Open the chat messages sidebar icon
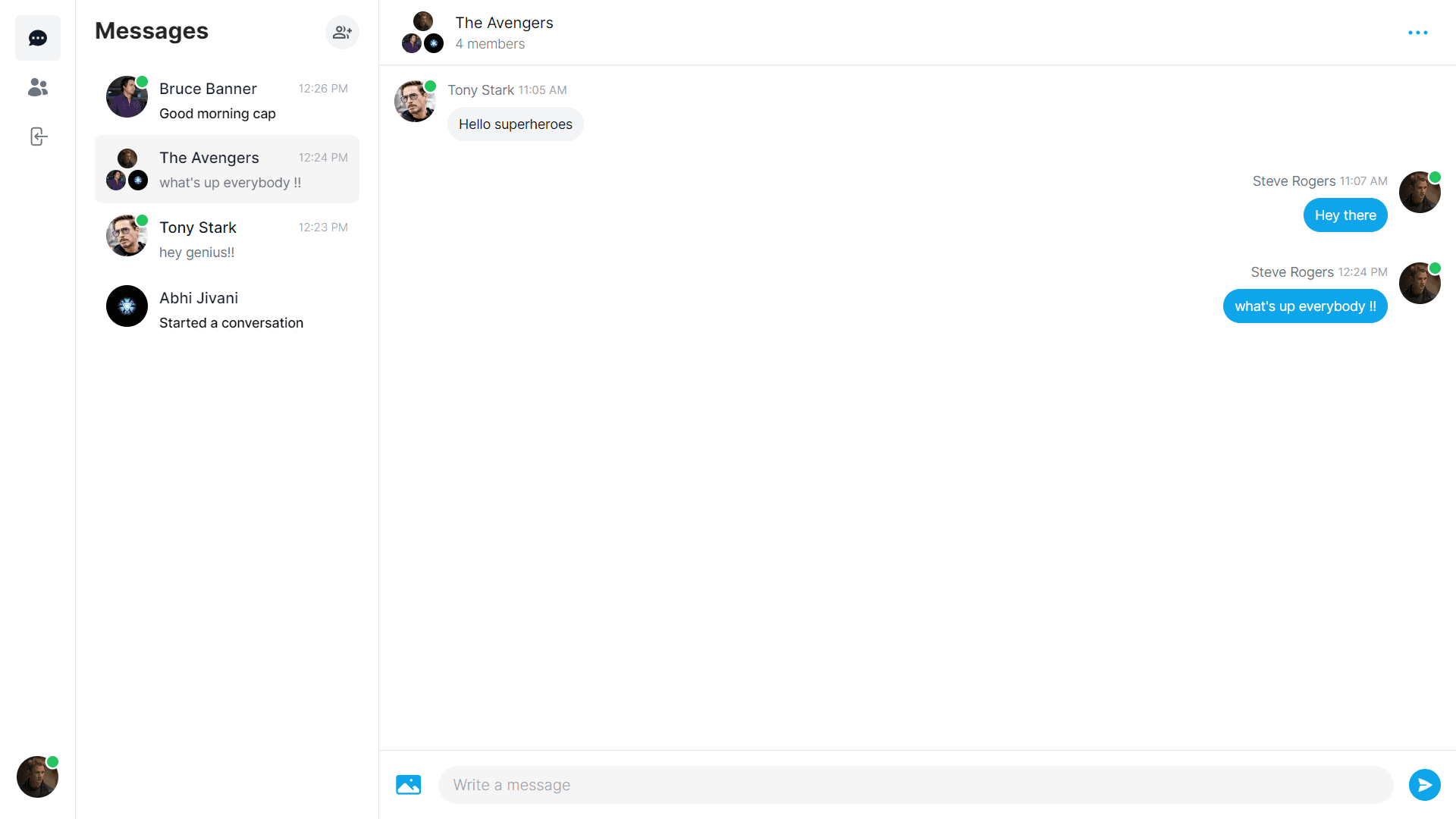Screen dimensions: 1456x819 (38, 38)
